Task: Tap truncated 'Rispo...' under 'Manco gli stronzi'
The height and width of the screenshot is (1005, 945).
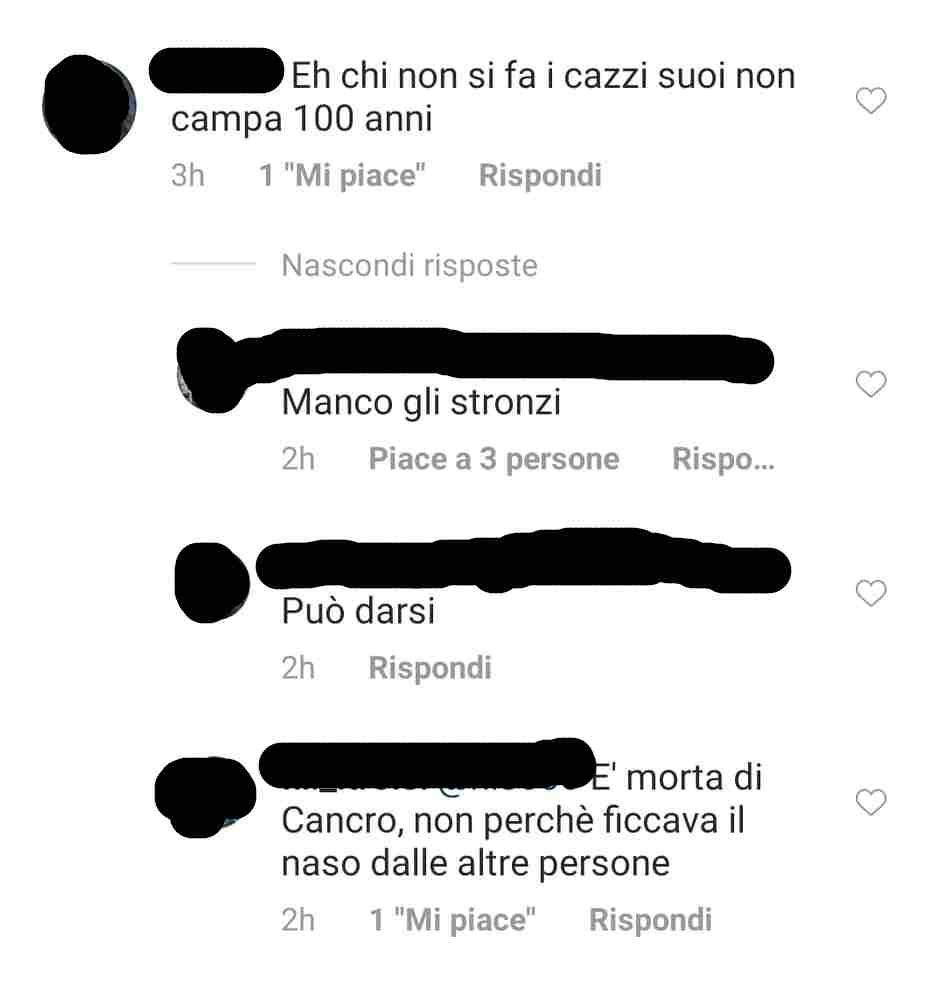Action: [723, 459]
